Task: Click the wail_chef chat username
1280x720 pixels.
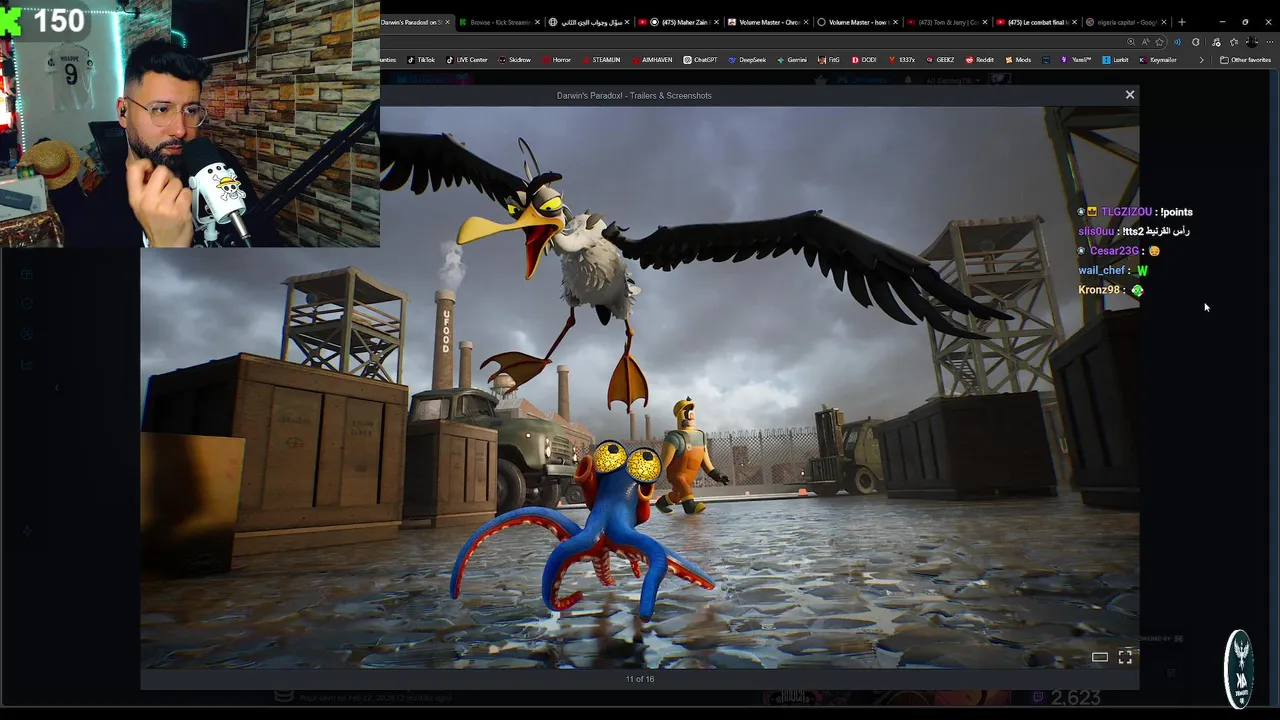Action: [1101, 271]
